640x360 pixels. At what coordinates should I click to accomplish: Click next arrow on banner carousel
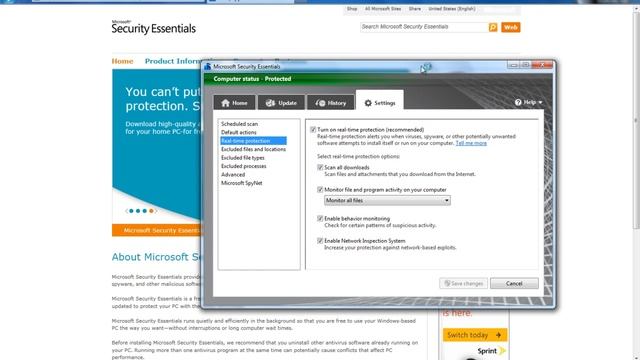156,211
